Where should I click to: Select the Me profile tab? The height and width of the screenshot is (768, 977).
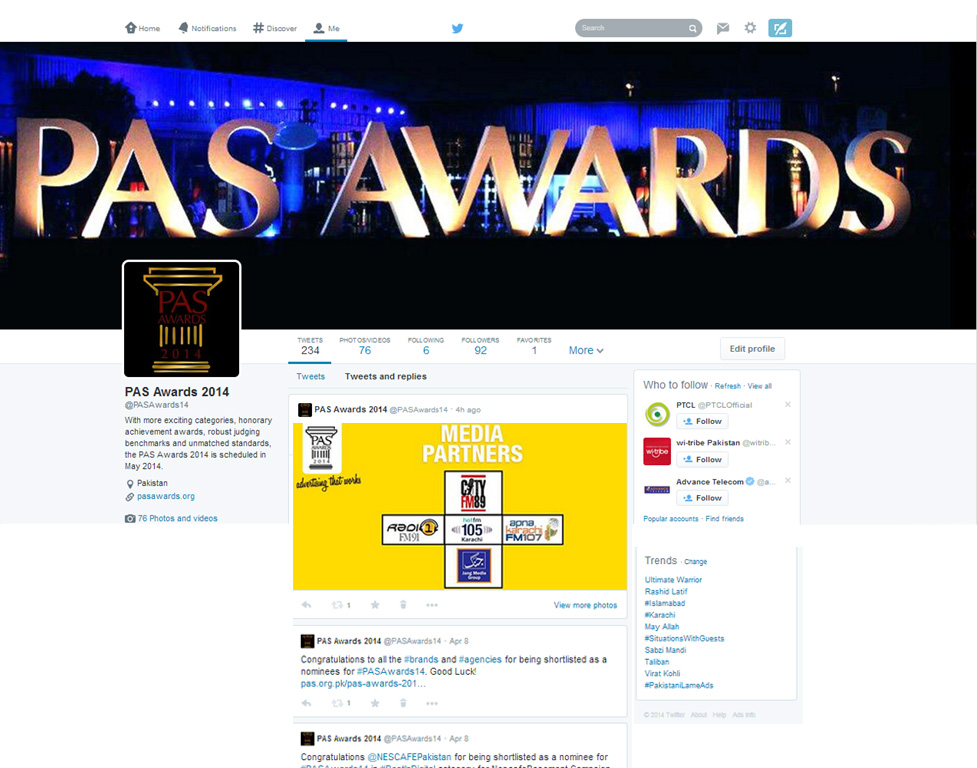326,28
